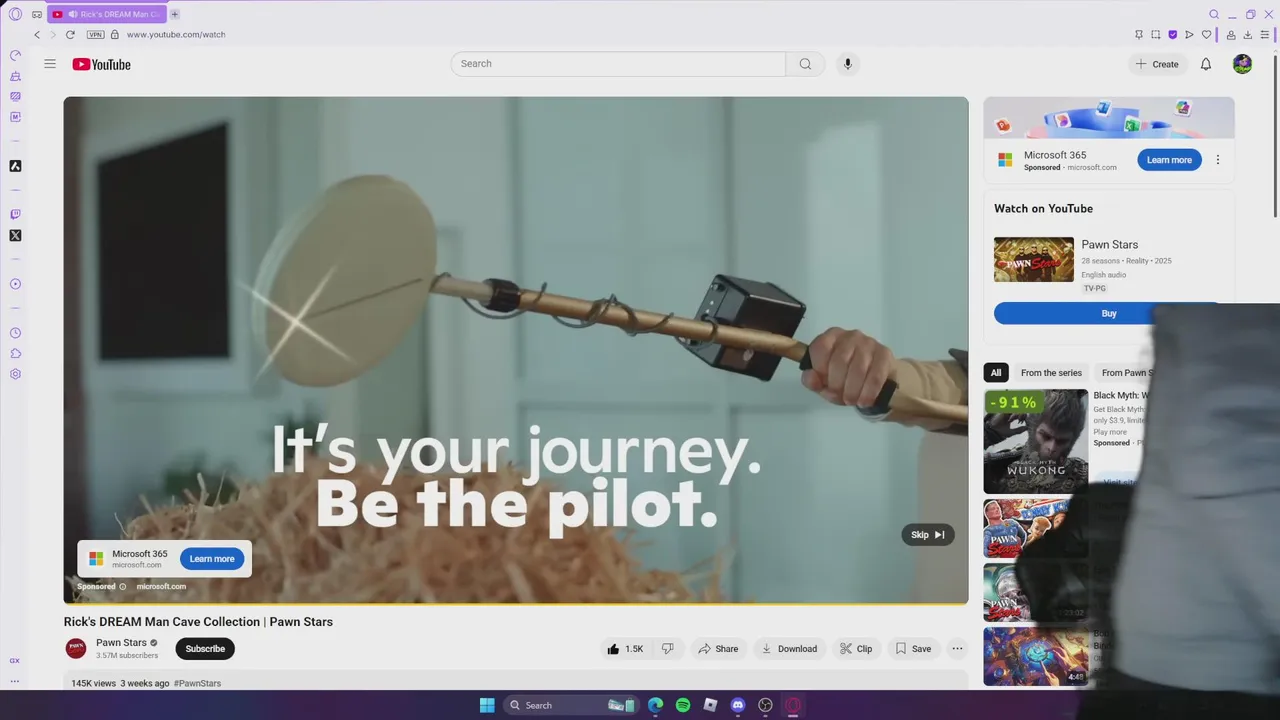Open the Sponsored info icon under video
1280x720 pixels.
coord(123,587)
